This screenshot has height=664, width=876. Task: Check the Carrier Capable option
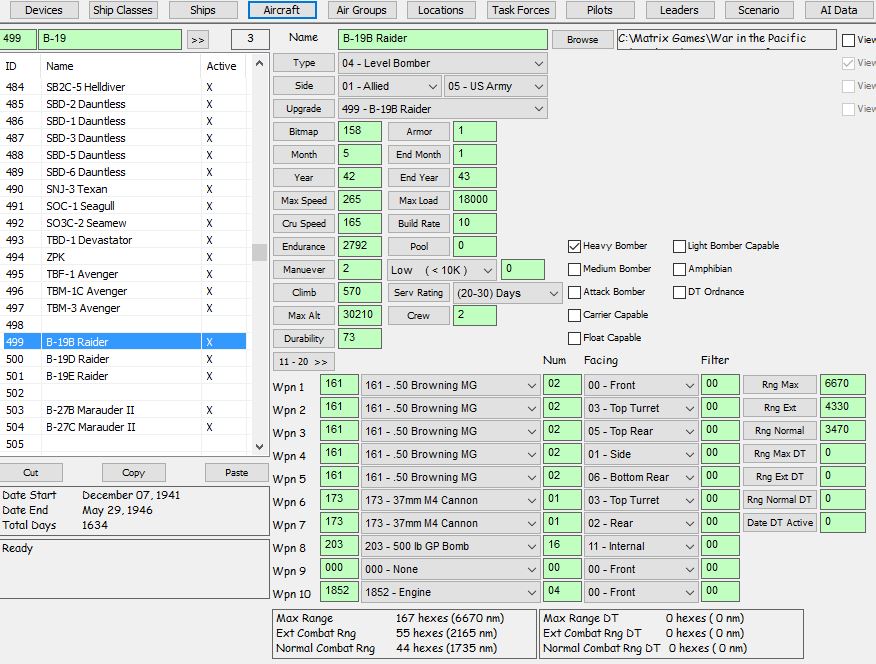pos(574,315)
